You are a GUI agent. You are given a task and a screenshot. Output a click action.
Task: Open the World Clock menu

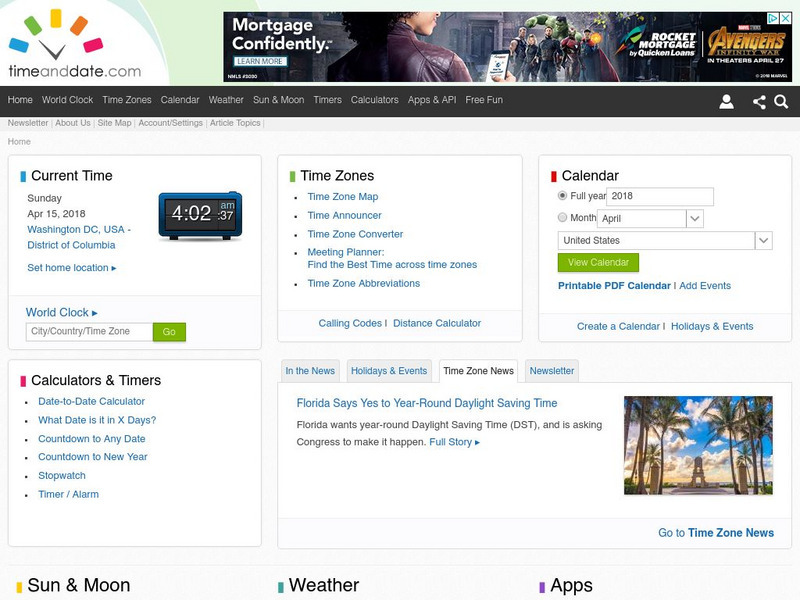(67, 100)
